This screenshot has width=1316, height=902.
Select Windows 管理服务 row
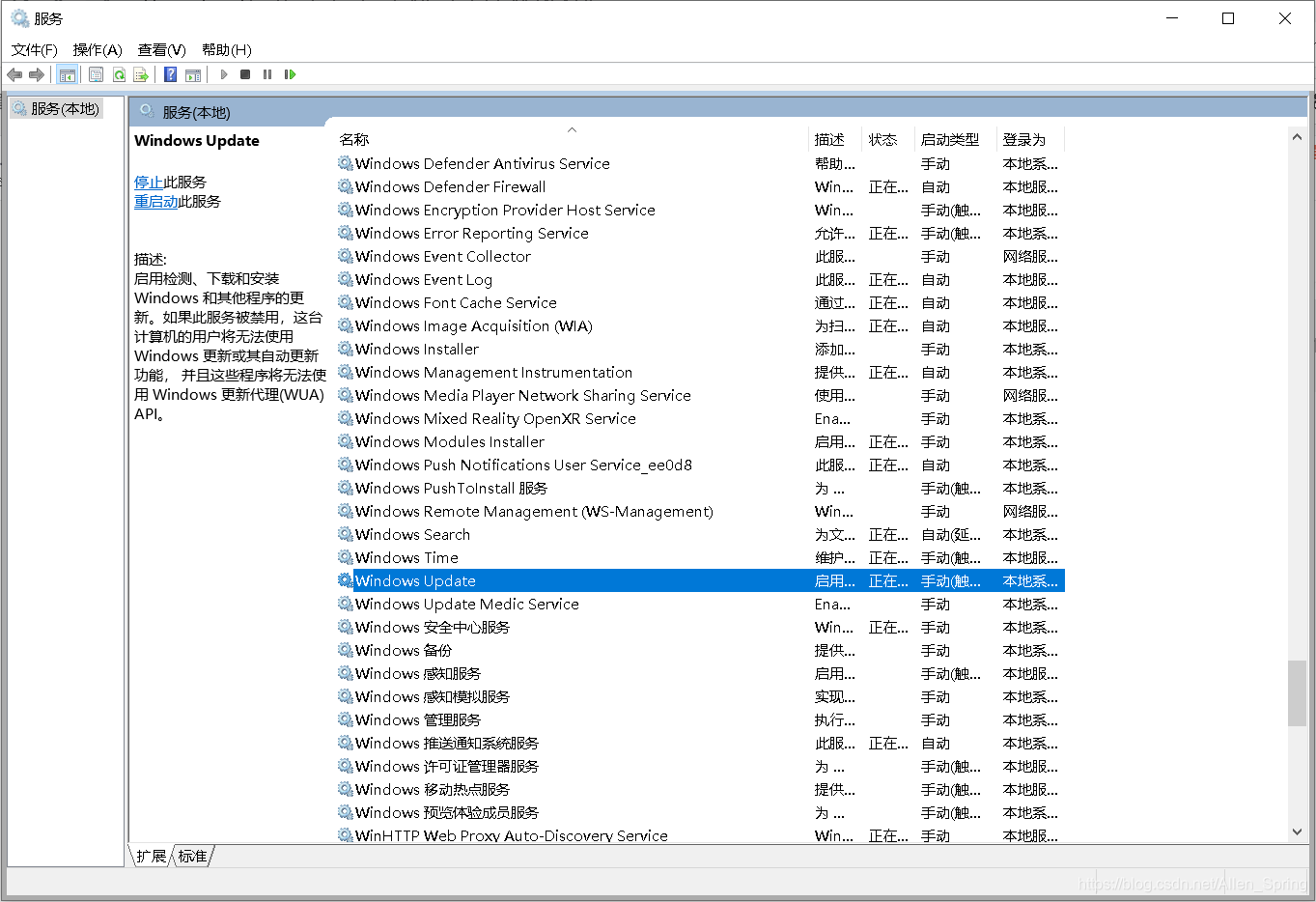[700, 719]
